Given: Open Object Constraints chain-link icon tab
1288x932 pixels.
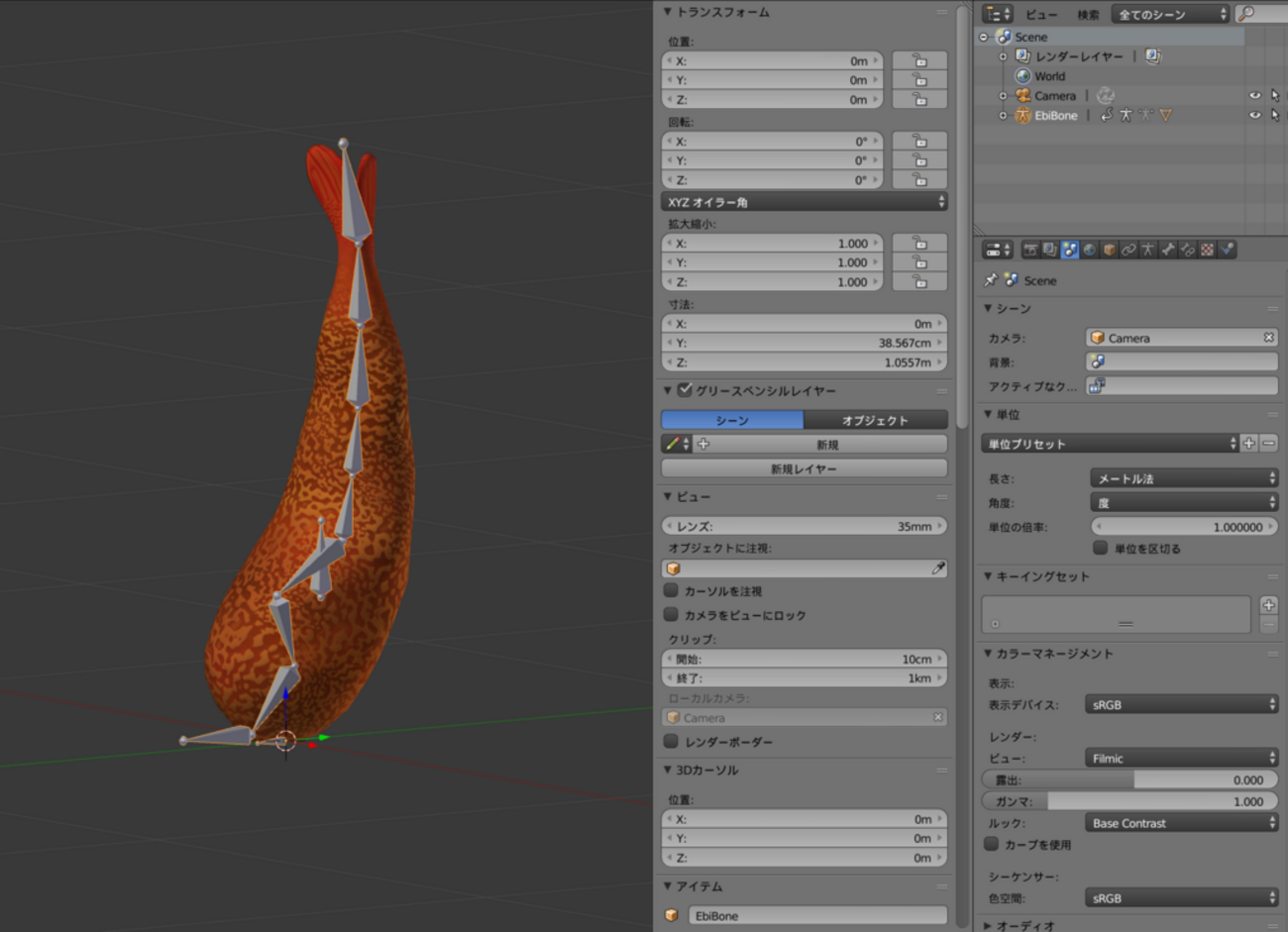Looking at the screenshot, I should tap(1128, 251).
